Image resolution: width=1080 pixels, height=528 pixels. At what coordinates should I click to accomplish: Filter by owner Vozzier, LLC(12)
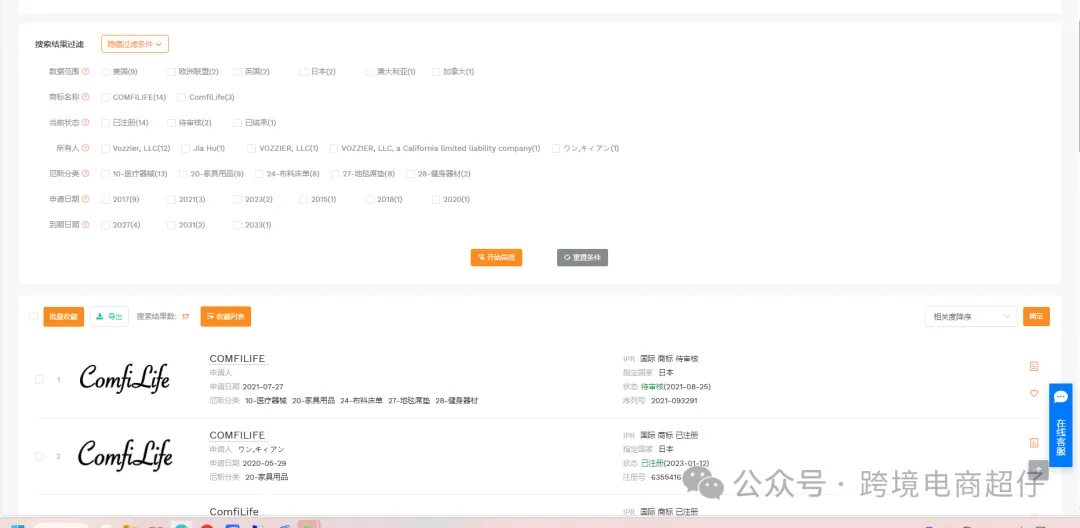105,148
